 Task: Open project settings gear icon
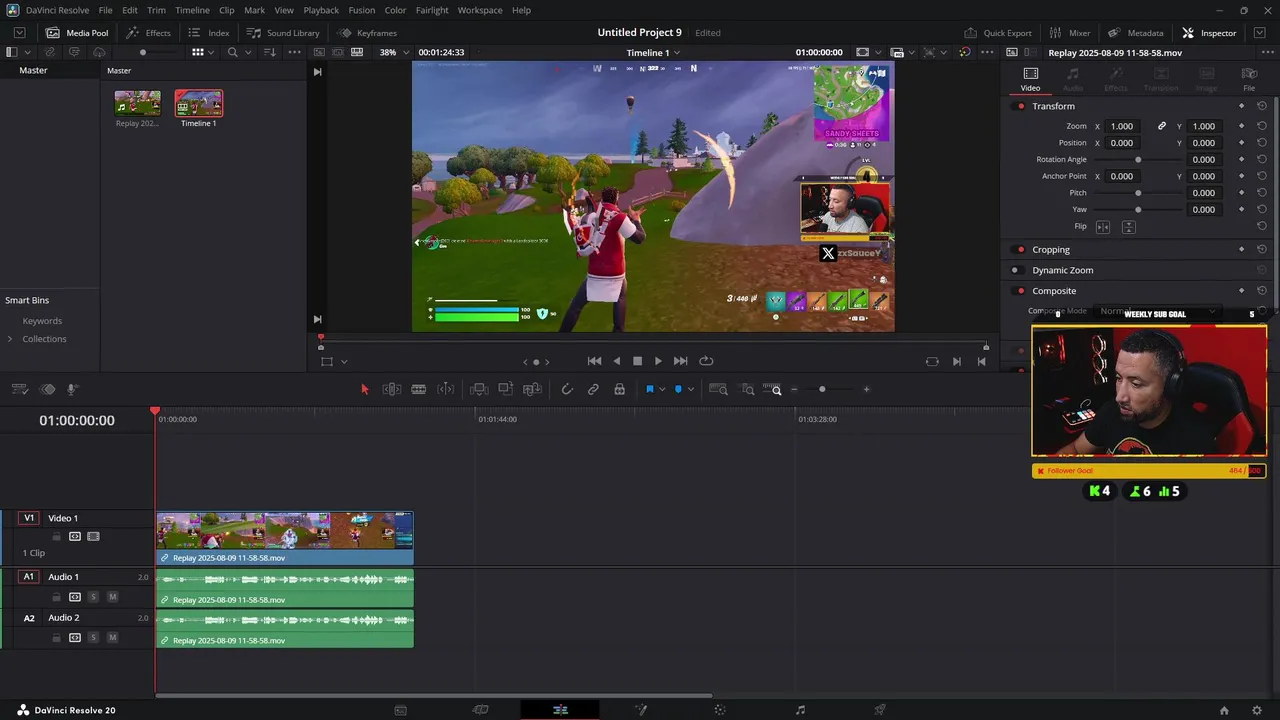coord(1257,710)
